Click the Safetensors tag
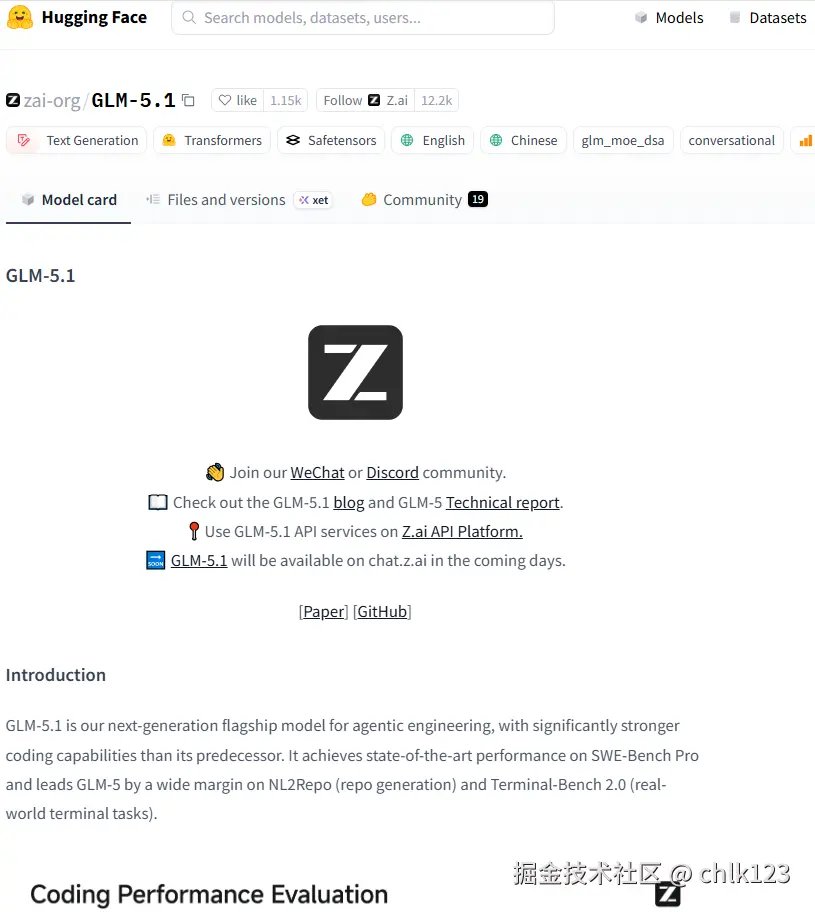 (x=330, y=140)
